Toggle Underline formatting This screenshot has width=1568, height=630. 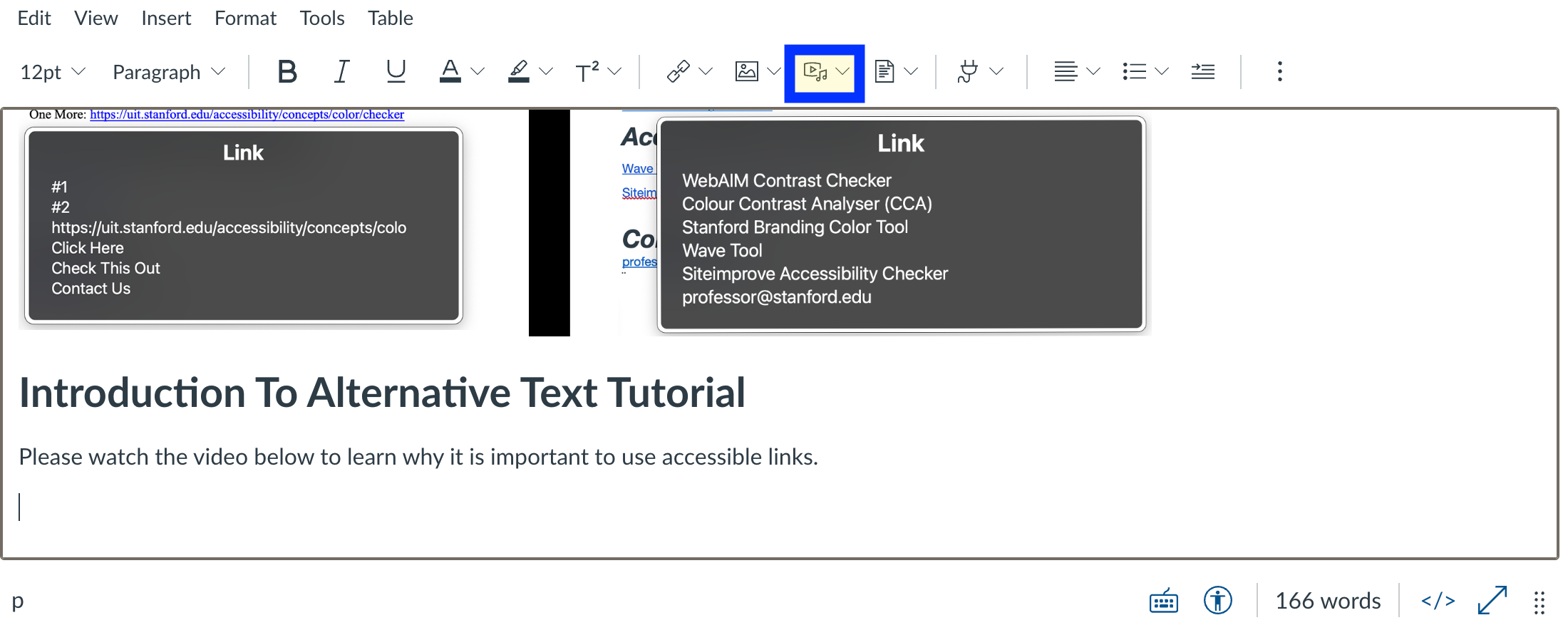coord(396,71)
